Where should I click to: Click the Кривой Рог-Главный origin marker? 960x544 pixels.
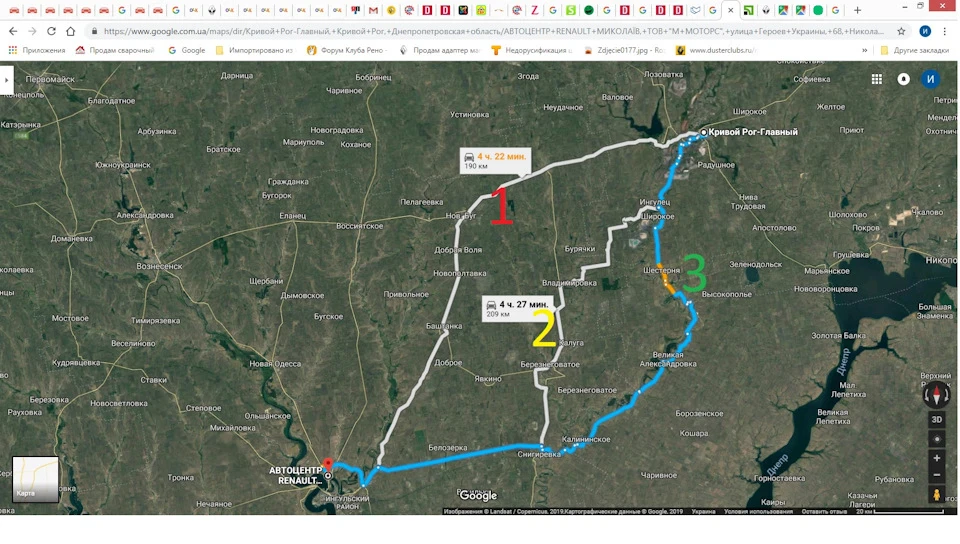(704, 132)
